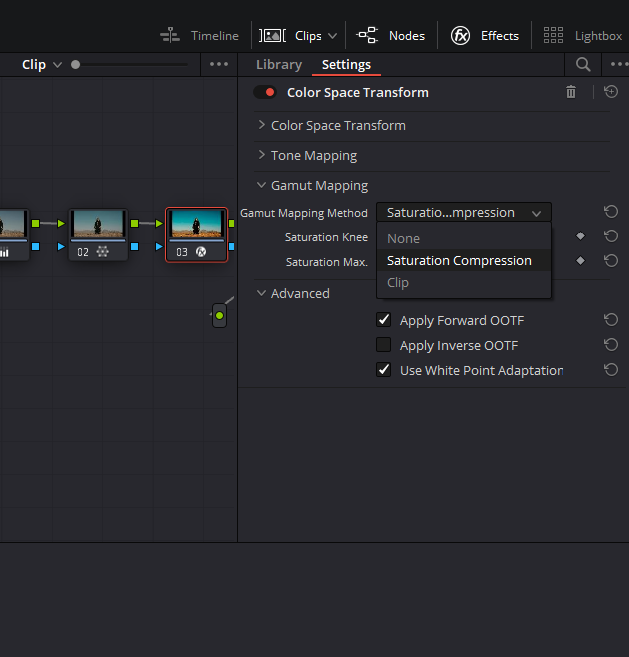
Task: Show the Lightbox view
Action: pos(582,36)
